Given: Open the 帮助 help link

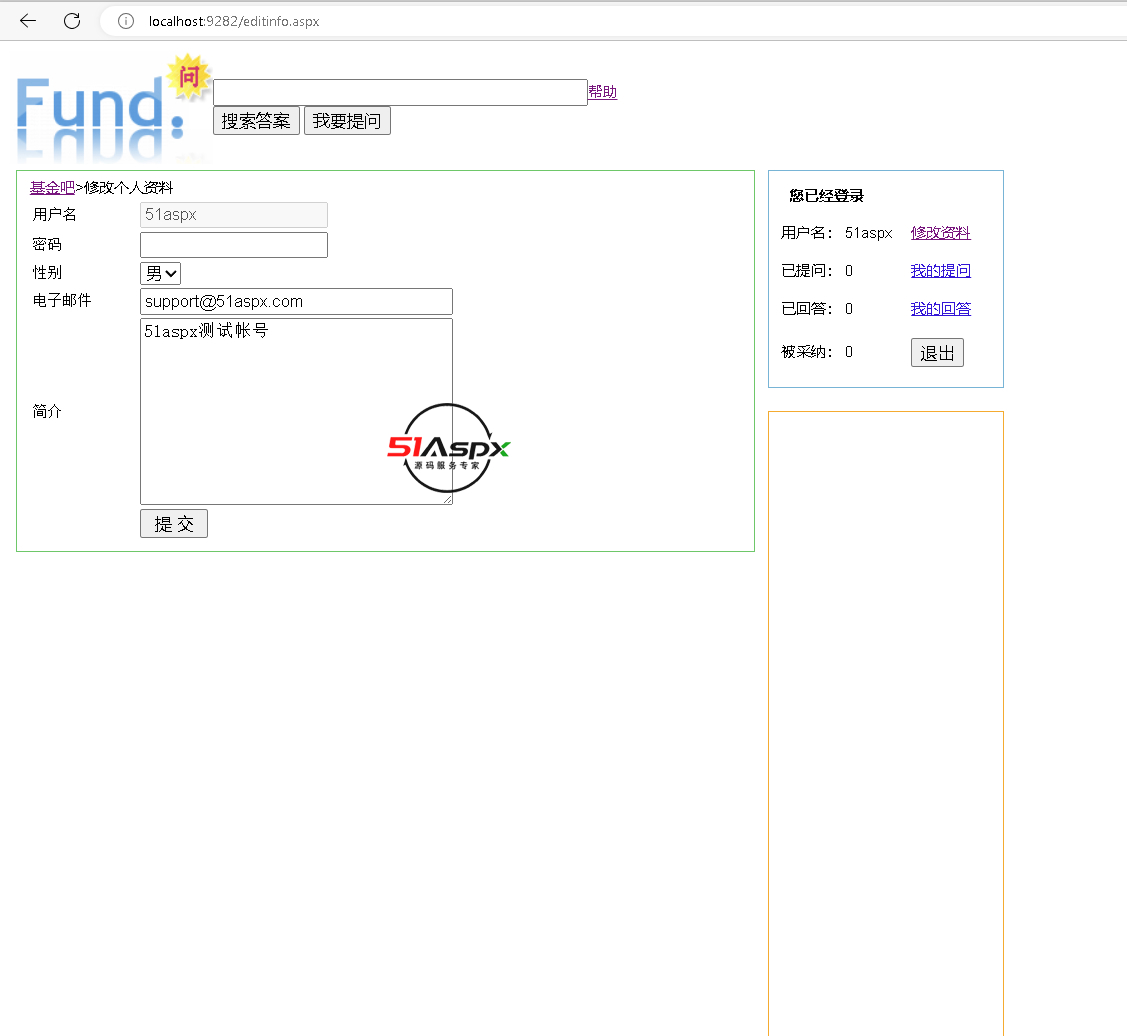Looking at the screenshot, I should click(x=602, y=92).
